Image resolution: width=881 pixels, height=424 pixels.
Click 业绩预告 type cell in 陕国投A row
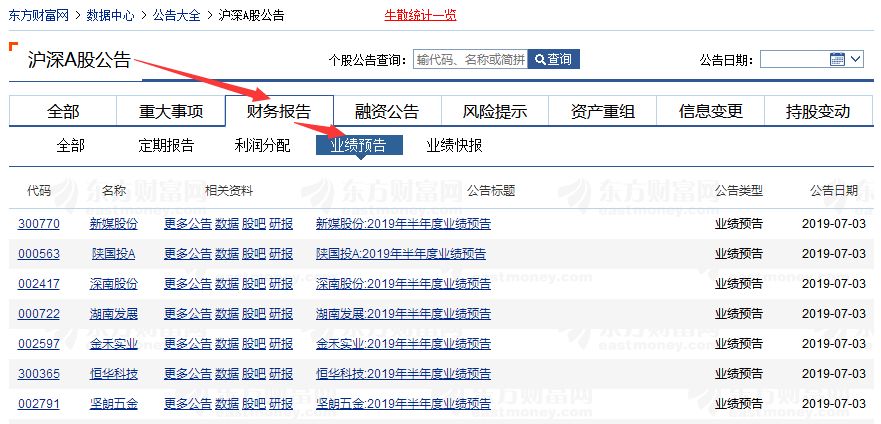[x=739, y=254]
